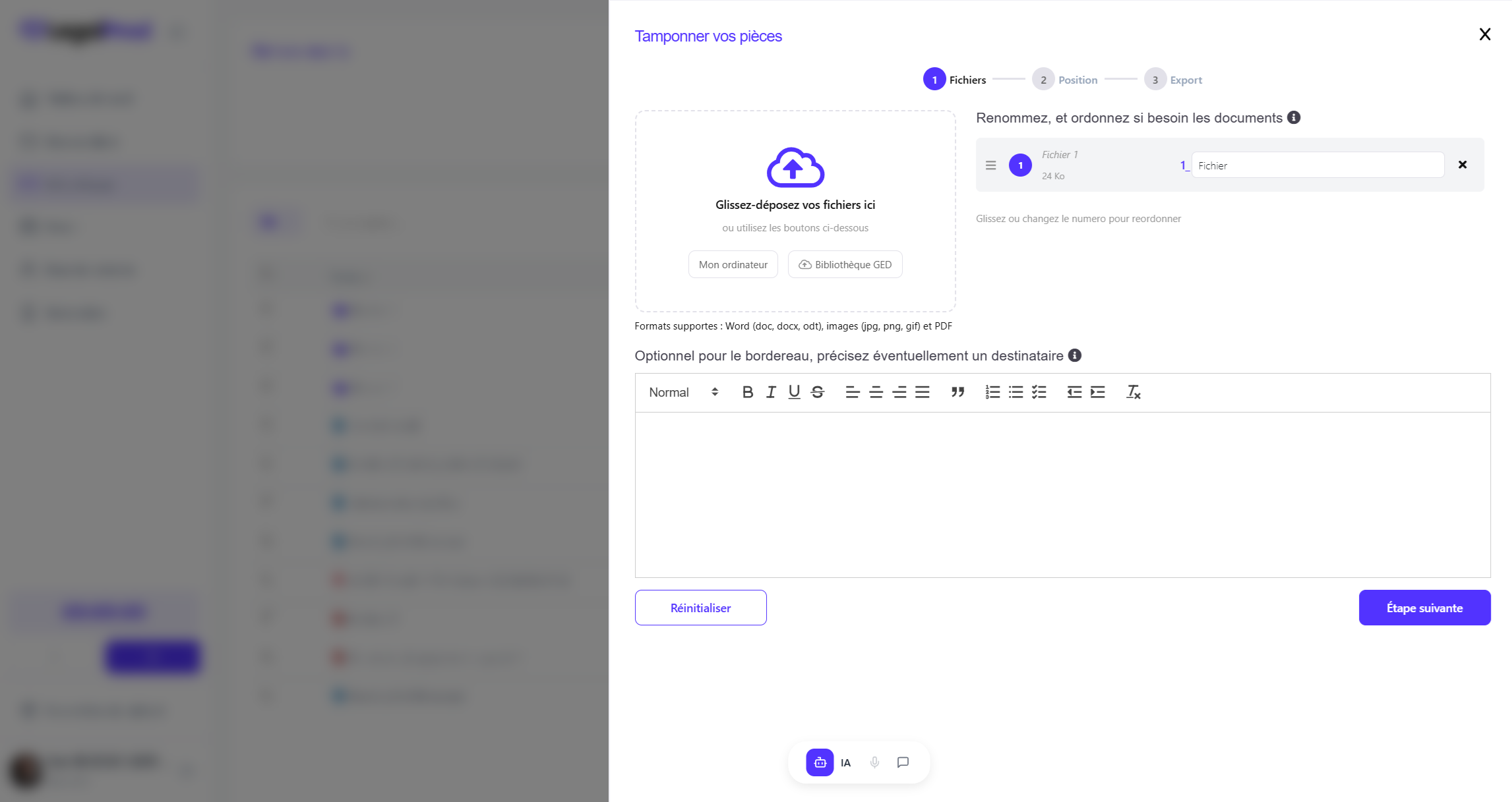1512x802 pixels.
Task: Apply italic formatting in editor
Action: (771, 392)
